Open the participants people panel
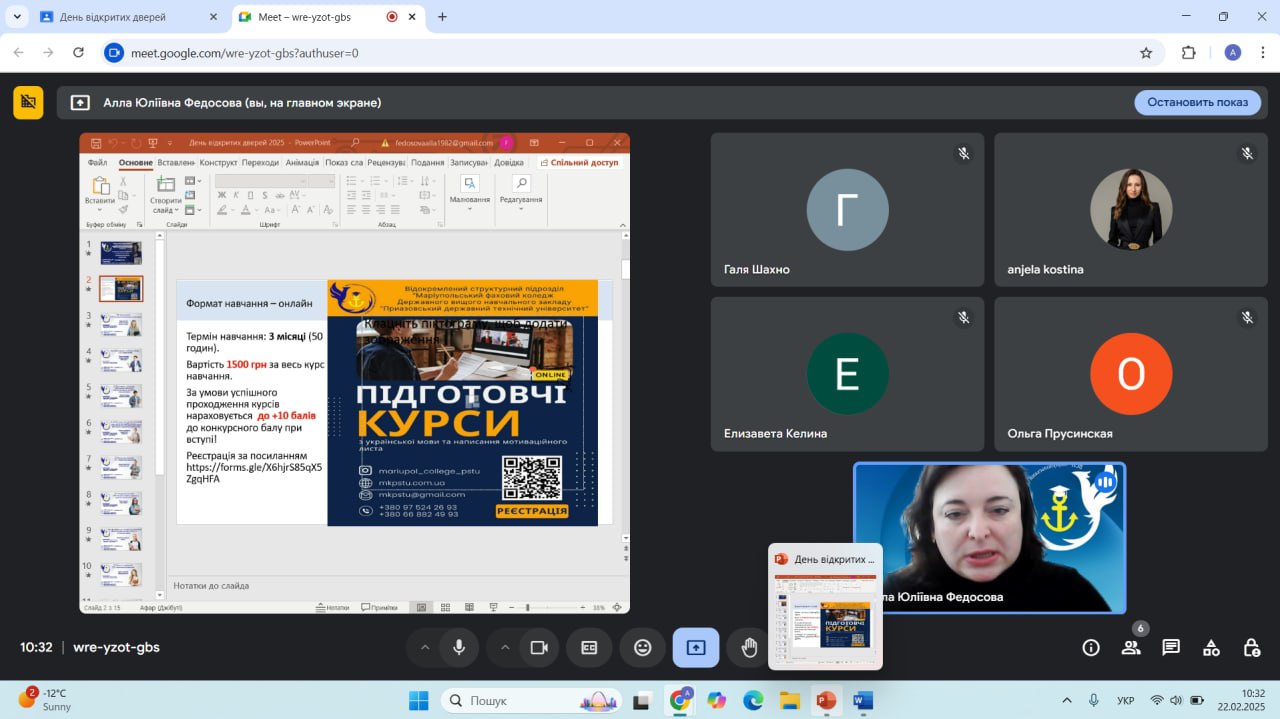Image resolution: width=1280 pixels, height=719 pixels. (1131, 647)
